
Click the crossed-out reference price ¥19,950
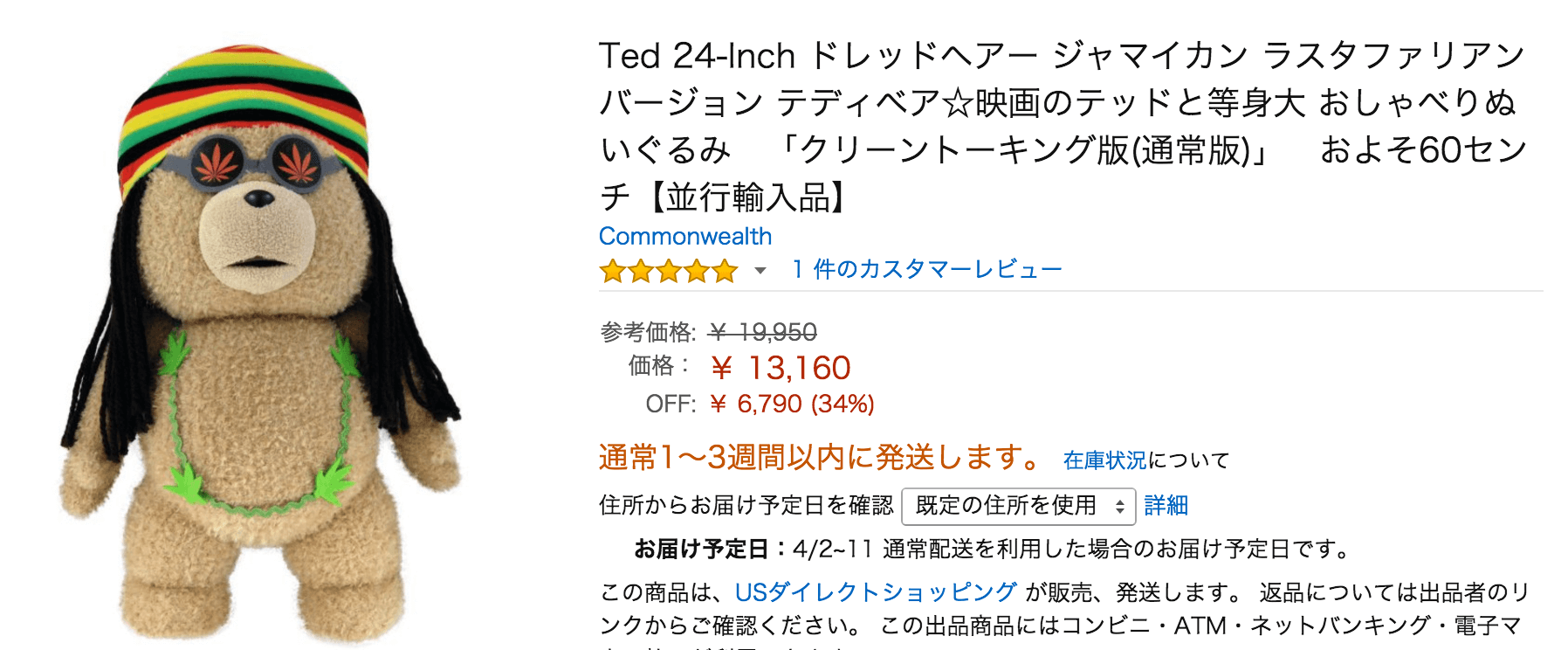pyautogui.click(x=761, y=332)
